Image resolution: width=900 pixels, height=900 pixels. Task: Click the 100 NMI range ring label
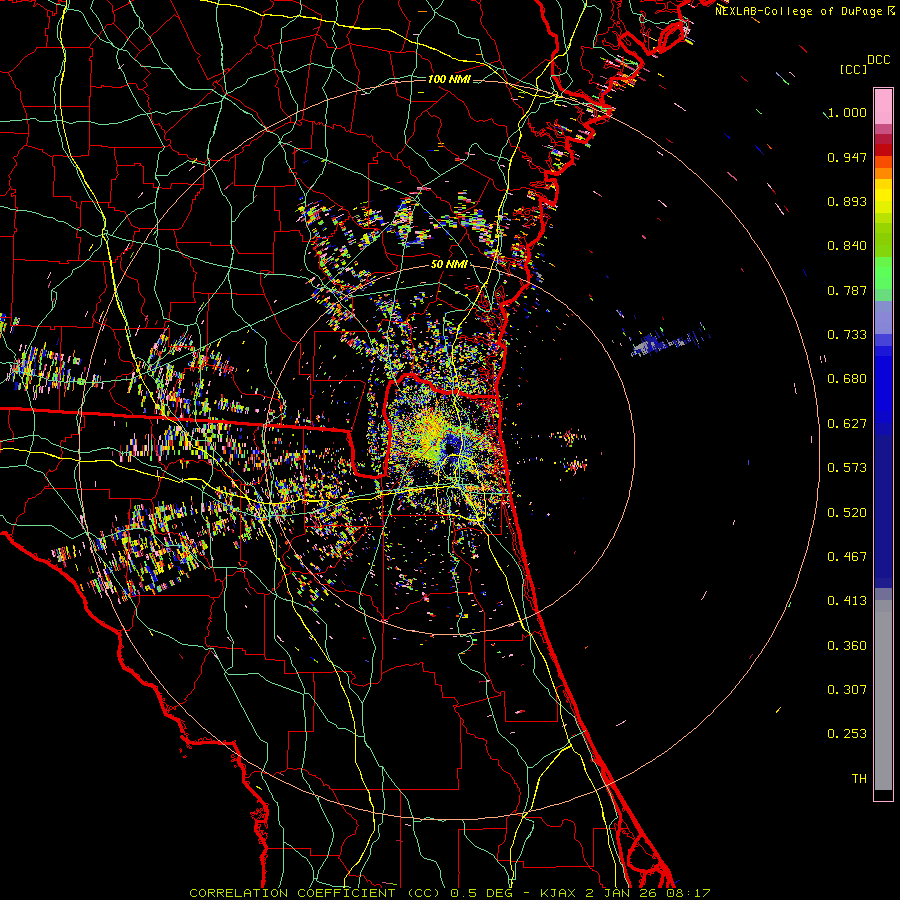pos(449,79)
